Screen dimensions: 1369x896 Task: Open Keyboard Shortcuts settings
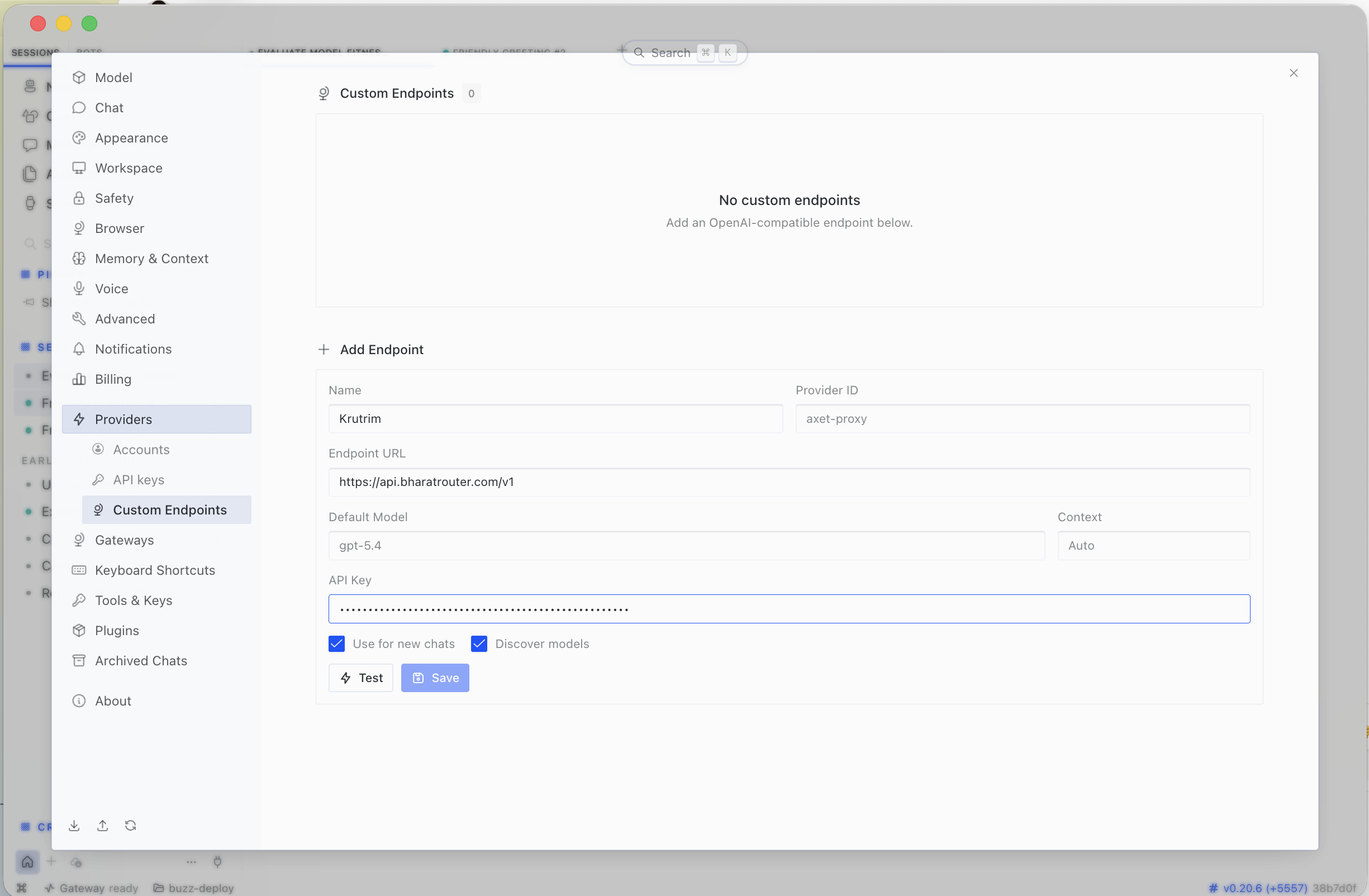[x=156, y=570]
